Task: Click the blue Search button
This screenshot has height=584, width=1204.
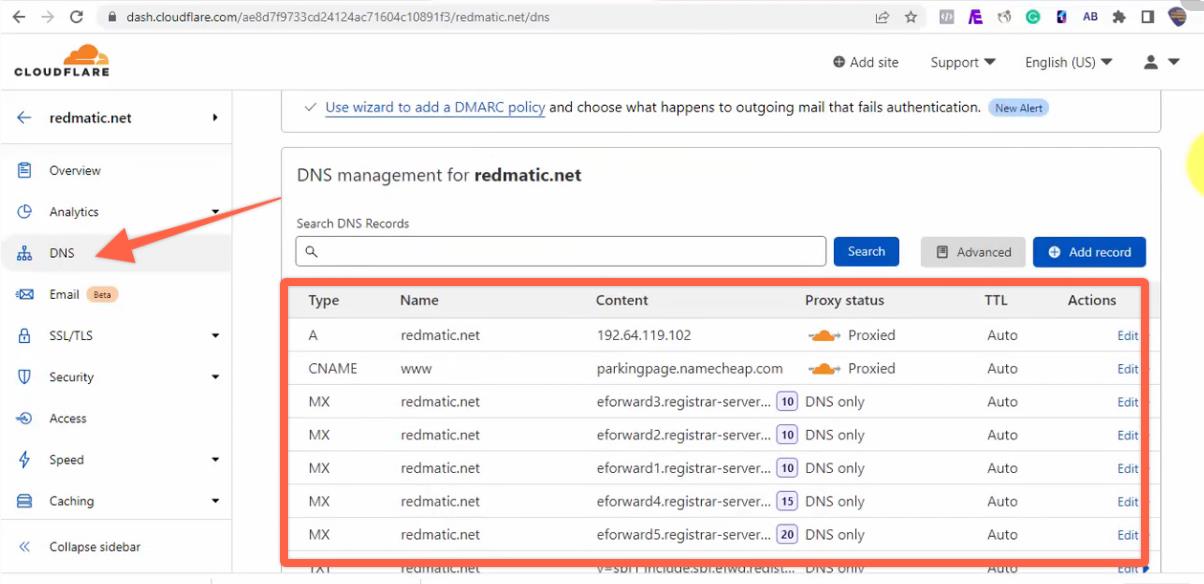Action: coord(866,251)
